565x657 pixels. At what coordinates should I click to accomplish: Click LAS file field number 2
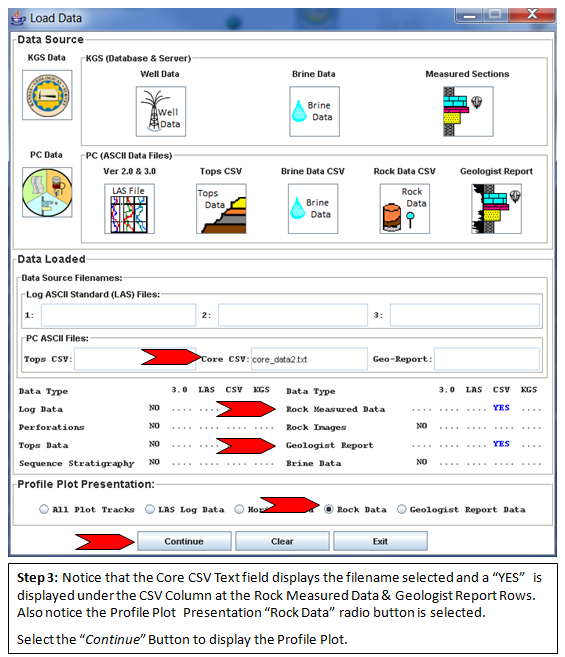(x=293, y=315)
